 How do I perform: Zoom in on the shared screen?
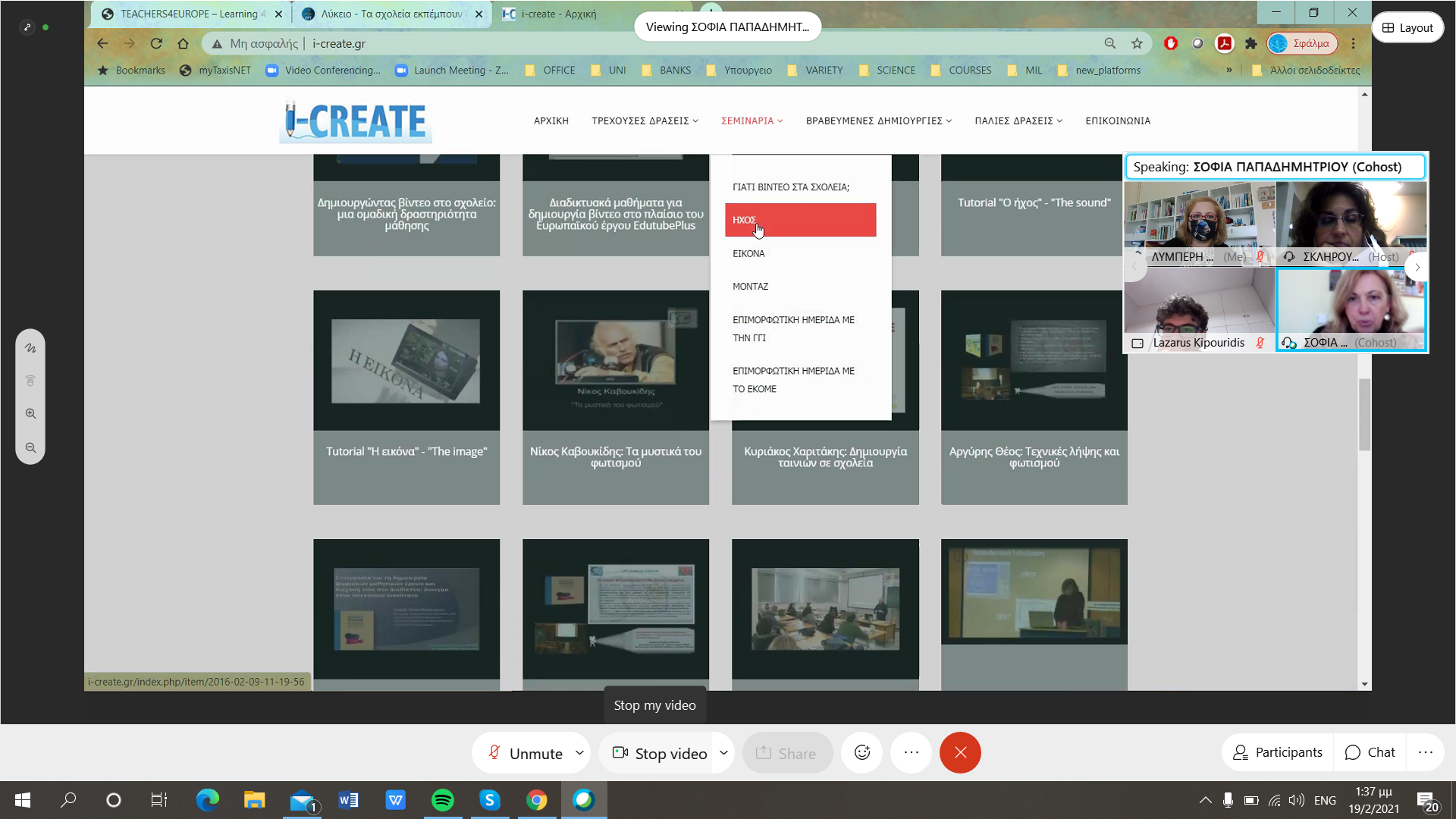tap(30, 414)
